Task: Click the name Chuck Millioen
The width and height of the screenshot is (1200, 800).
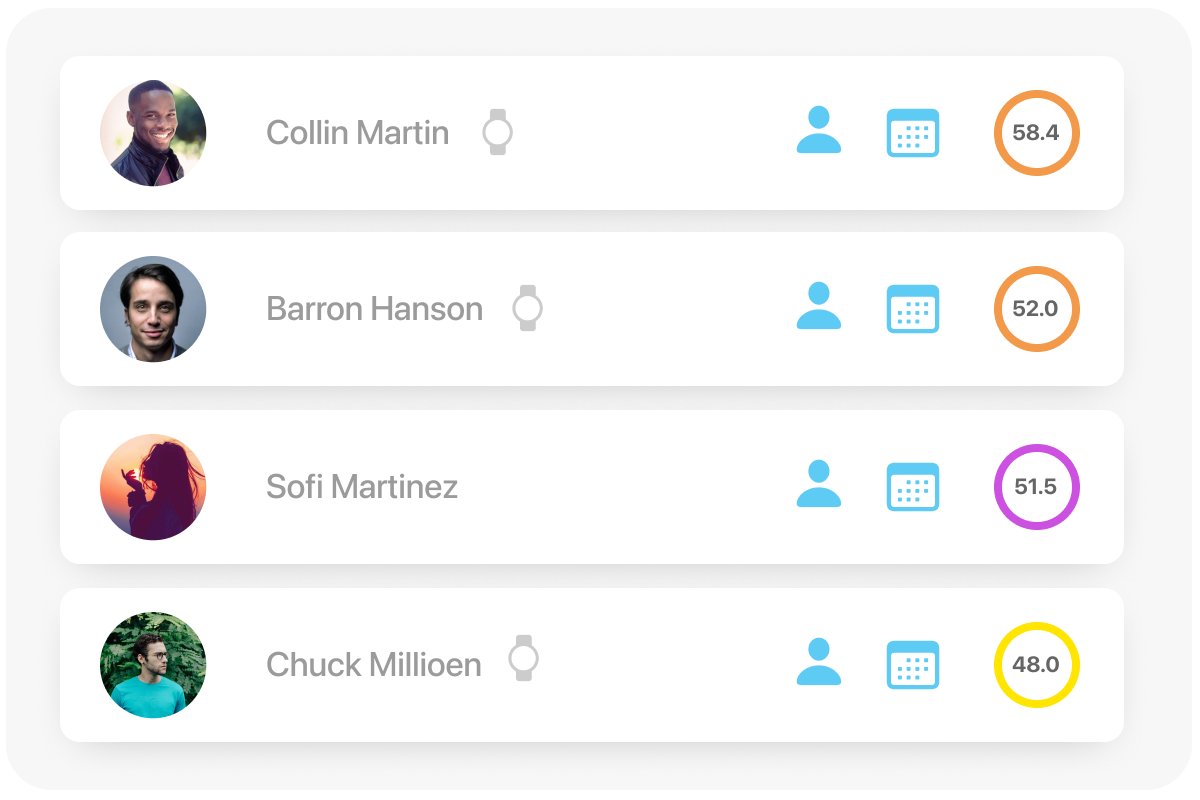Action: tap(373, 665)
